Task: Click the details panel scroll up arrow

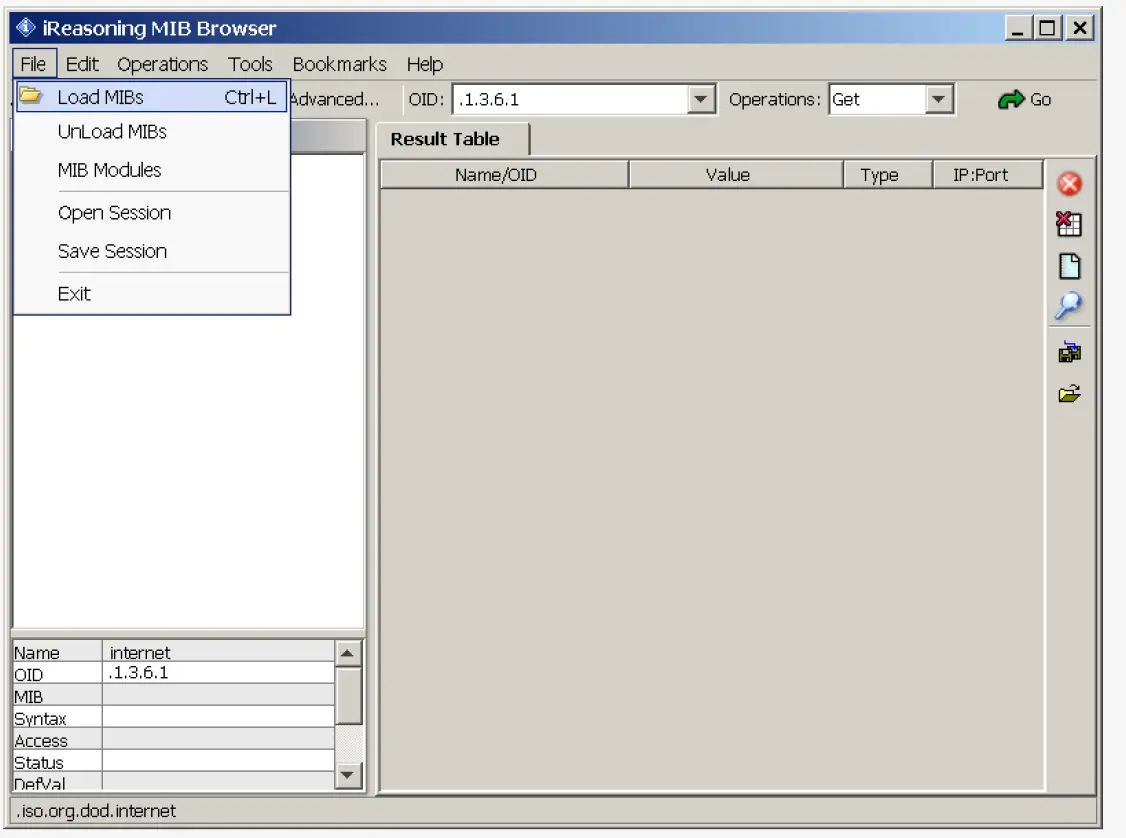Action: pos(348,653)
